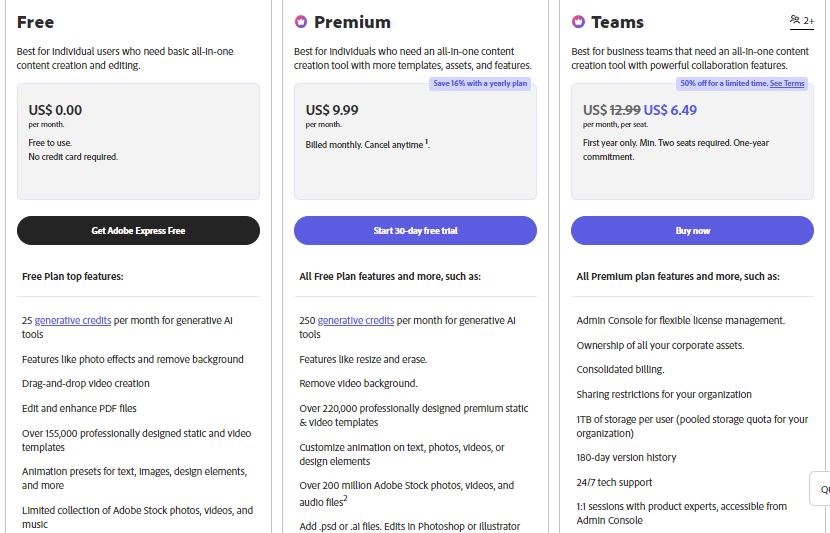Click the Teams crown icon

[x=578, y=22]
